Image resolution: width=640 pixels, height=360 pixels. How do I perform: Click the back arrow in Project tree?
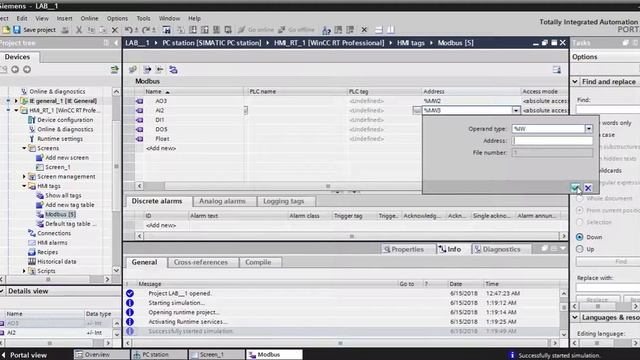point(15,69)
